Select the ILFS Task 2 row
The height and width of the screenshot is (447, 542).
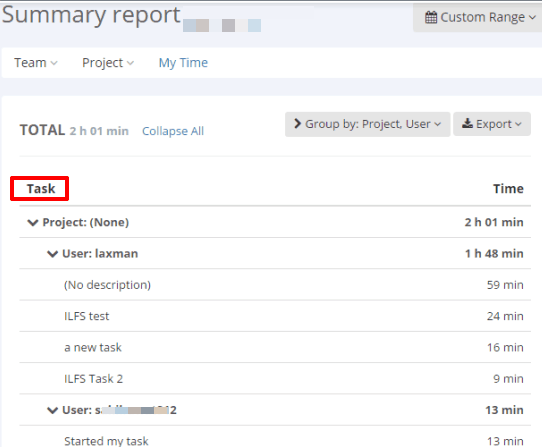click(x=275, y=379)
